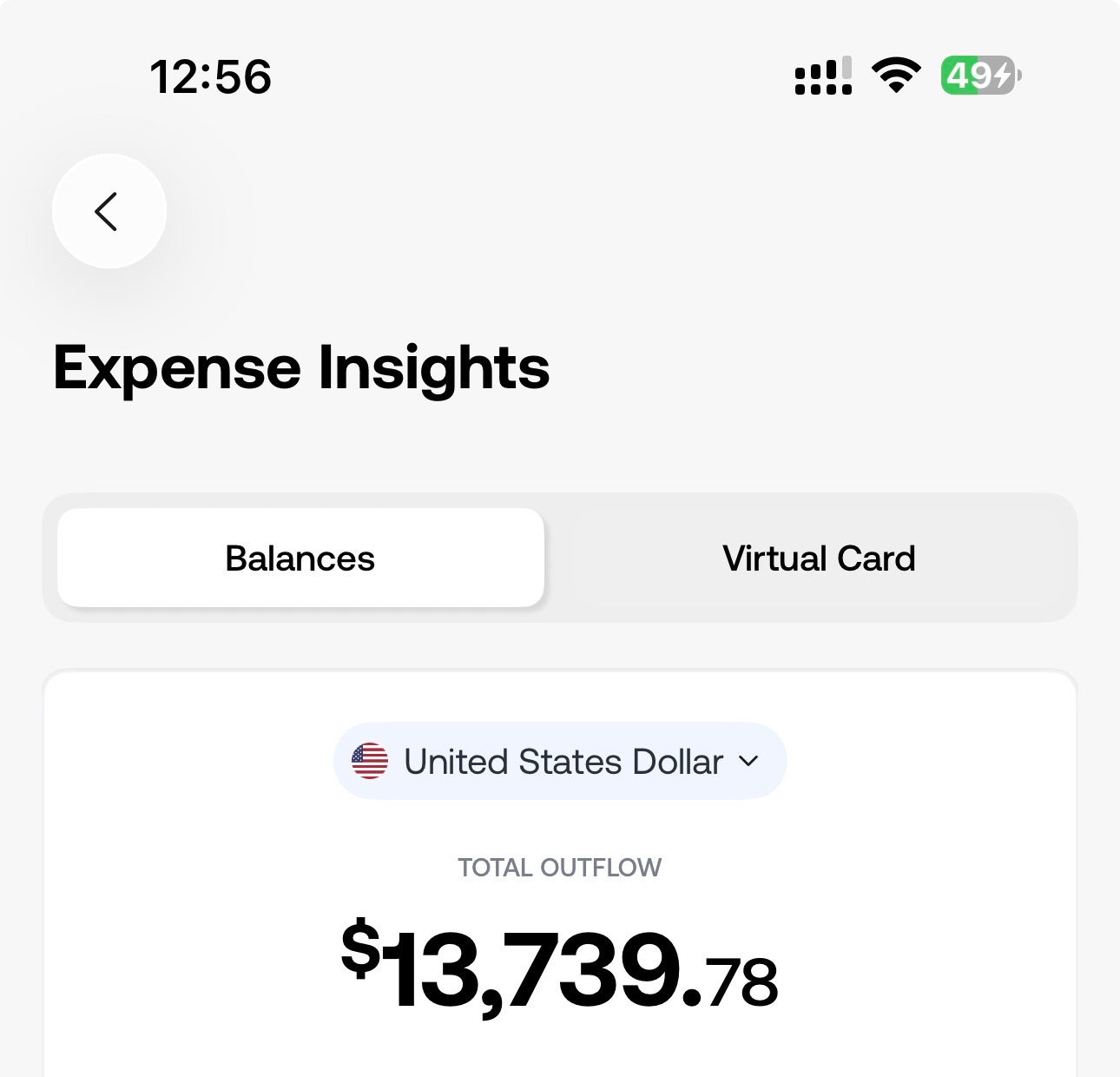Tap the dollar sign before the amount
The height and width of the screenshot is (1077, 1120).
pos(361,948)
